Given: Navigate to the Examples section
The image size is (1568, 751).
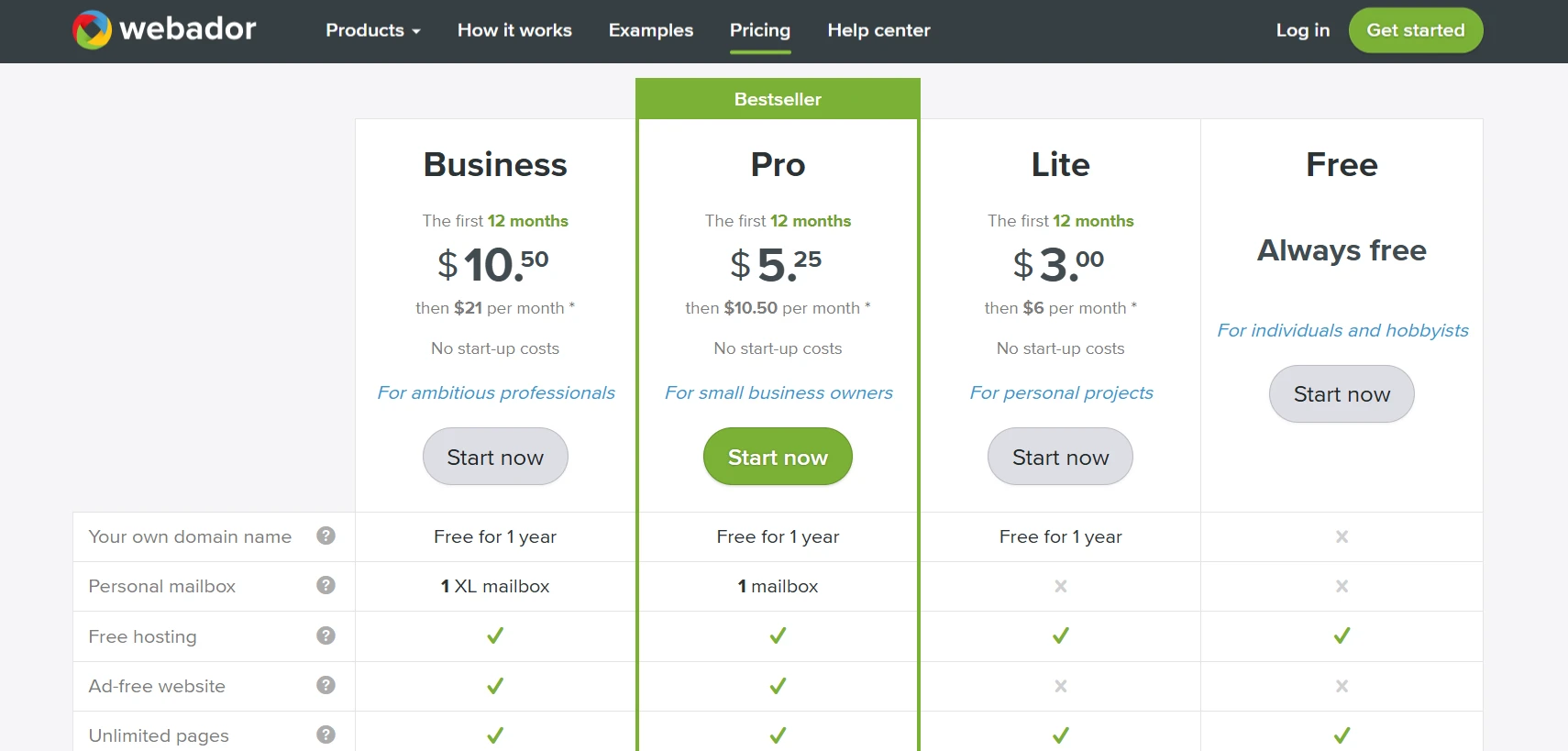Looking at the screenshot, I should coord(651,30).
